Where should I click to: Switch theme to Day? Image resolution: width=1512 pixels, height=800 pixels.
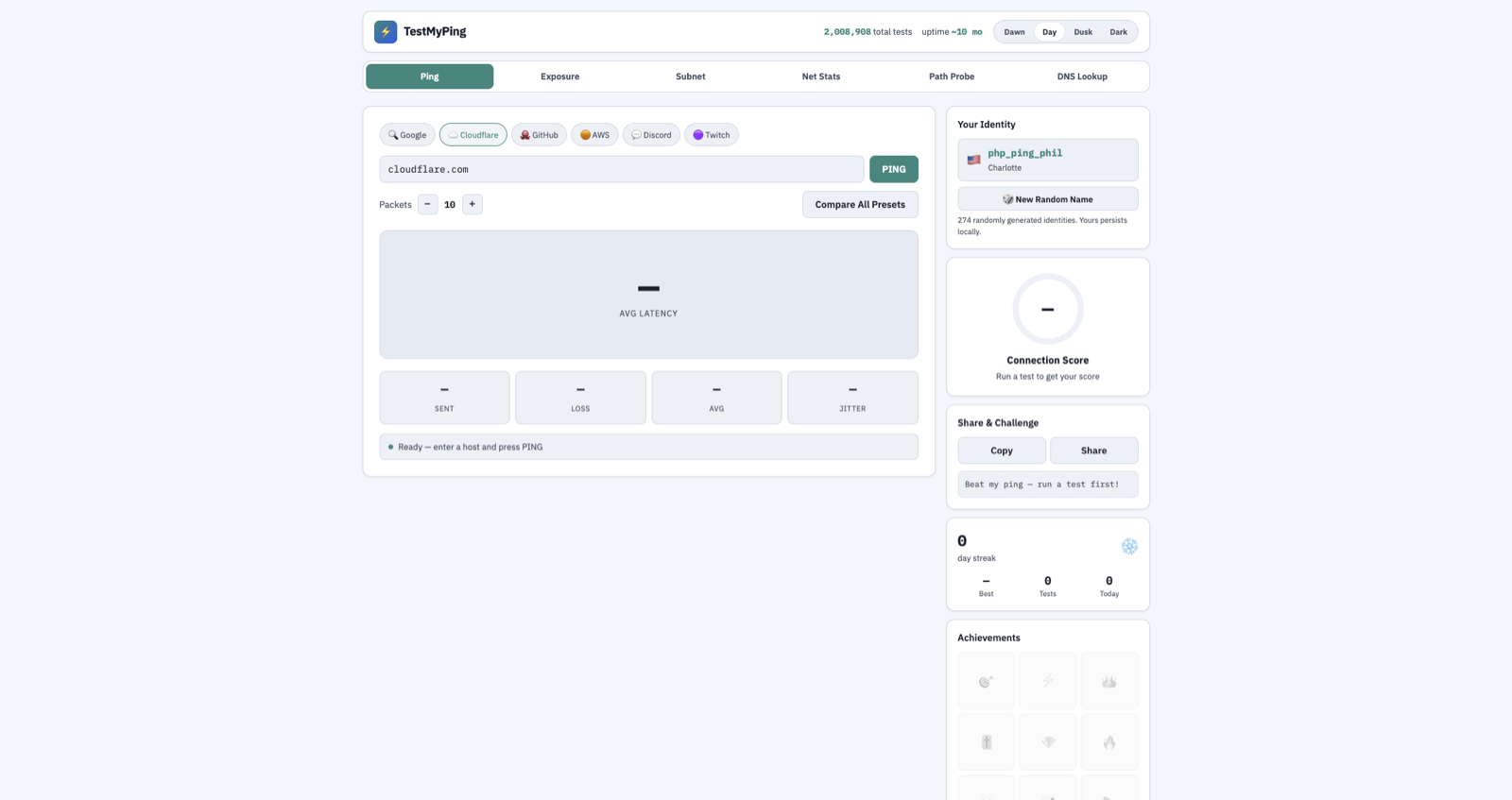click(1049, 32)
